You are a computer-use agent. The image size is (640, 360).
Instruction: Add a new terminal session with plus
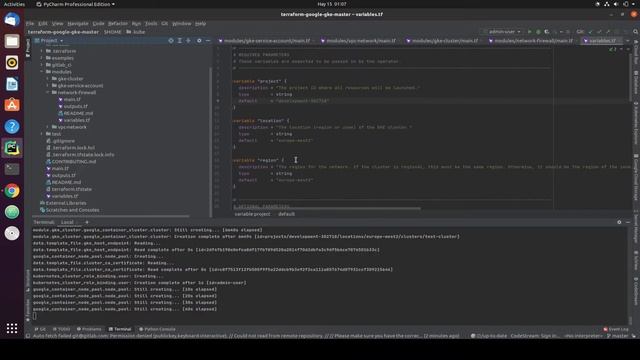tap(87, 222)
